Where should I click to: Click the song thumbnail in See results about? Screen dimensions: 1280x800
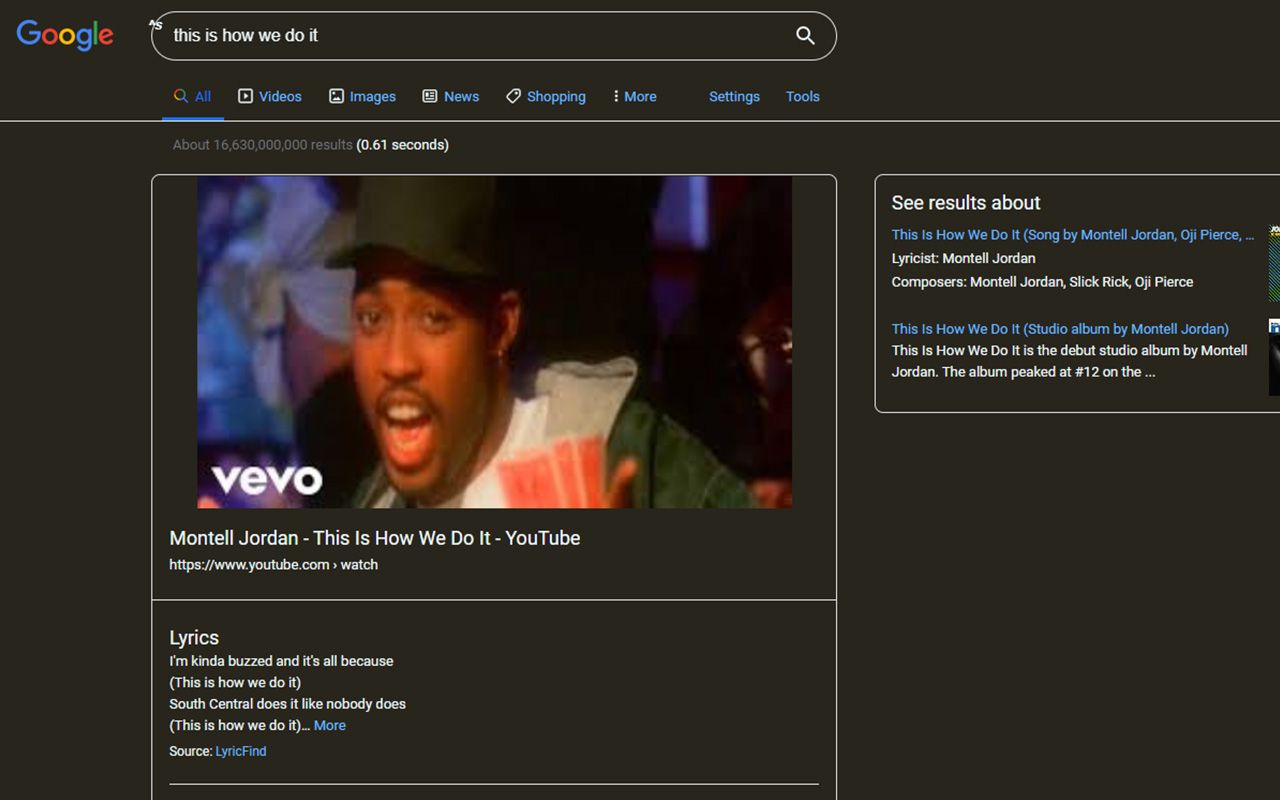point(1274,263)
